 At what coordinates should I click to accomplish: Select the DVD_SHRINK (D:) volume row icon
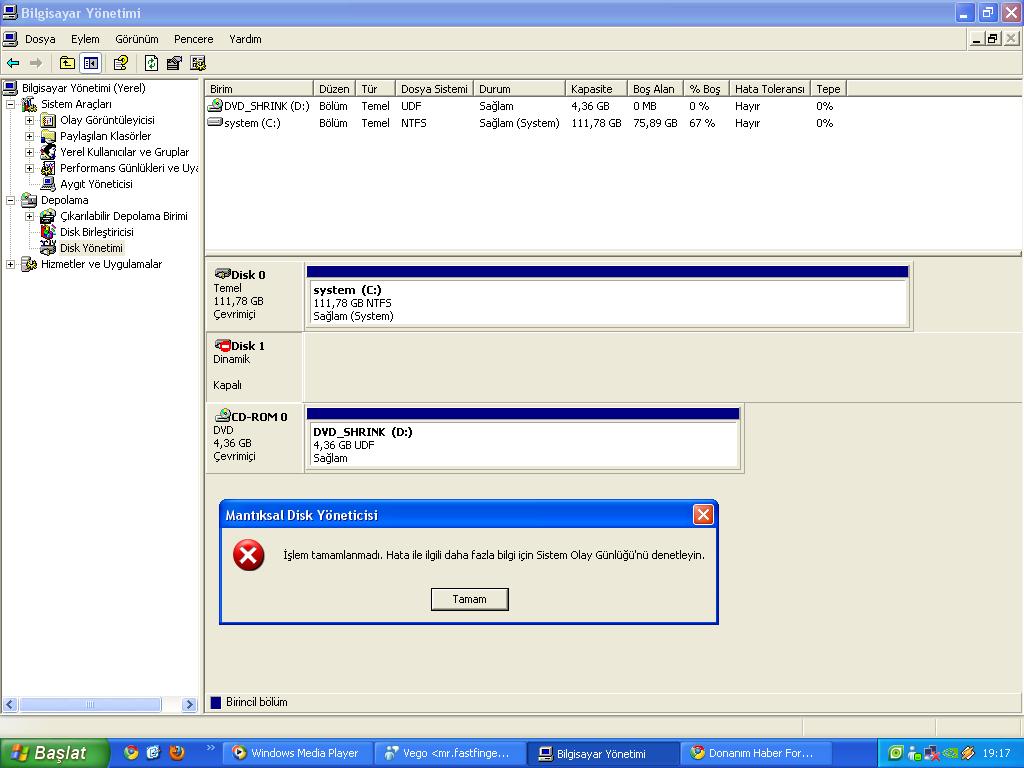click(x=215, y=105)
